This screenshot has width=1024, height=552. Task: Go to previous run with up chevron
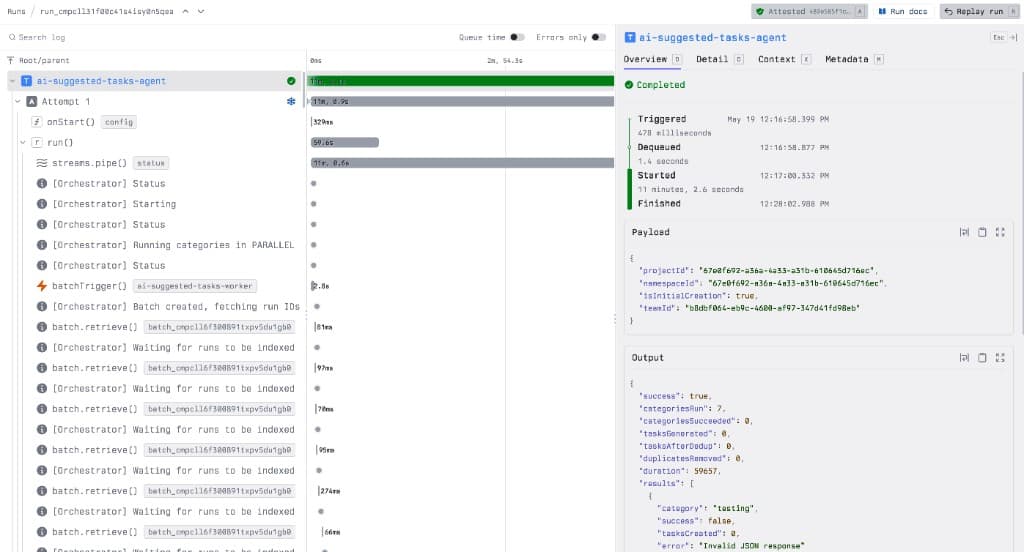tap(185, 11)
